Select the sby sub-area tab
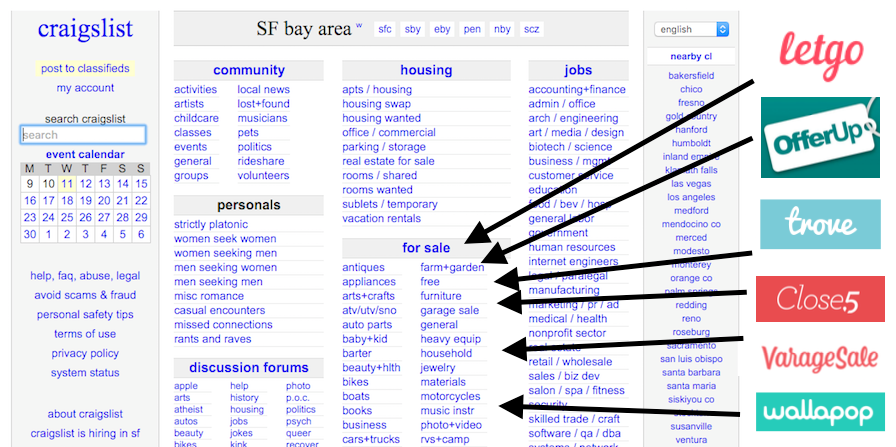896x447 pixels. 413,29
